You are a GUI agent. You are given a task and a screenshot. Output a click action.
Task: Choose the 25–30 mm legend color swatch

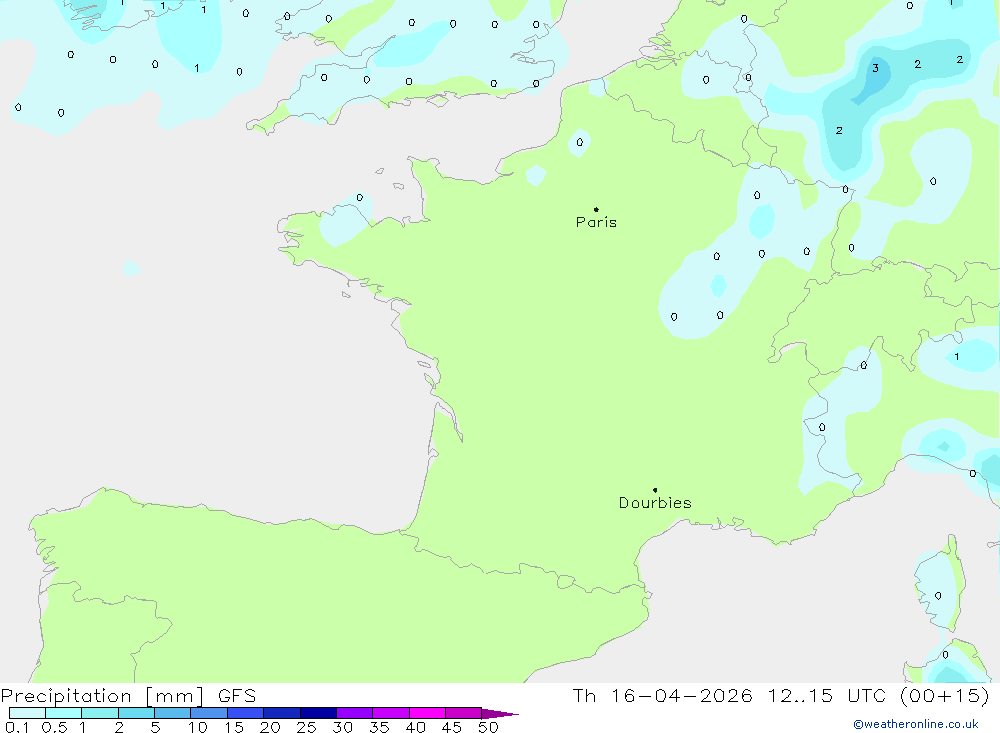pos(318,713)
